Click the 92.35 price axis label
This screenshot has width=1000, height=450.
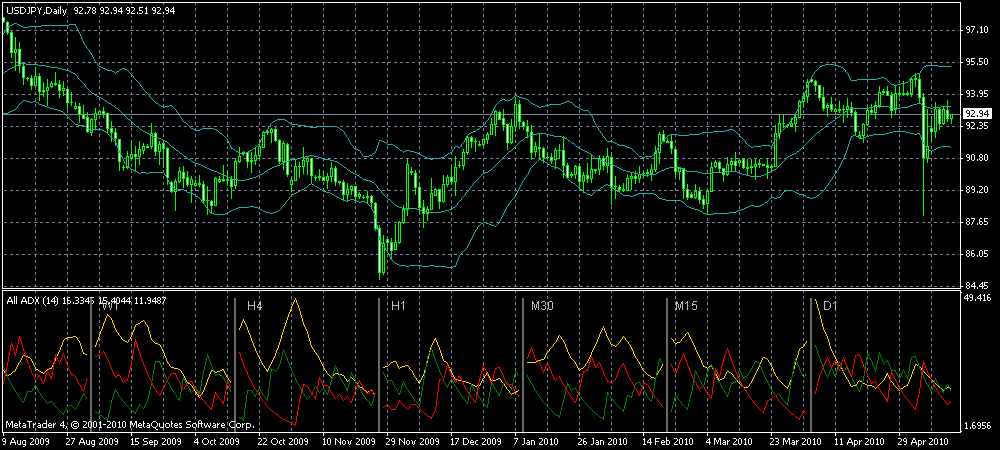[x=976, y=126]
